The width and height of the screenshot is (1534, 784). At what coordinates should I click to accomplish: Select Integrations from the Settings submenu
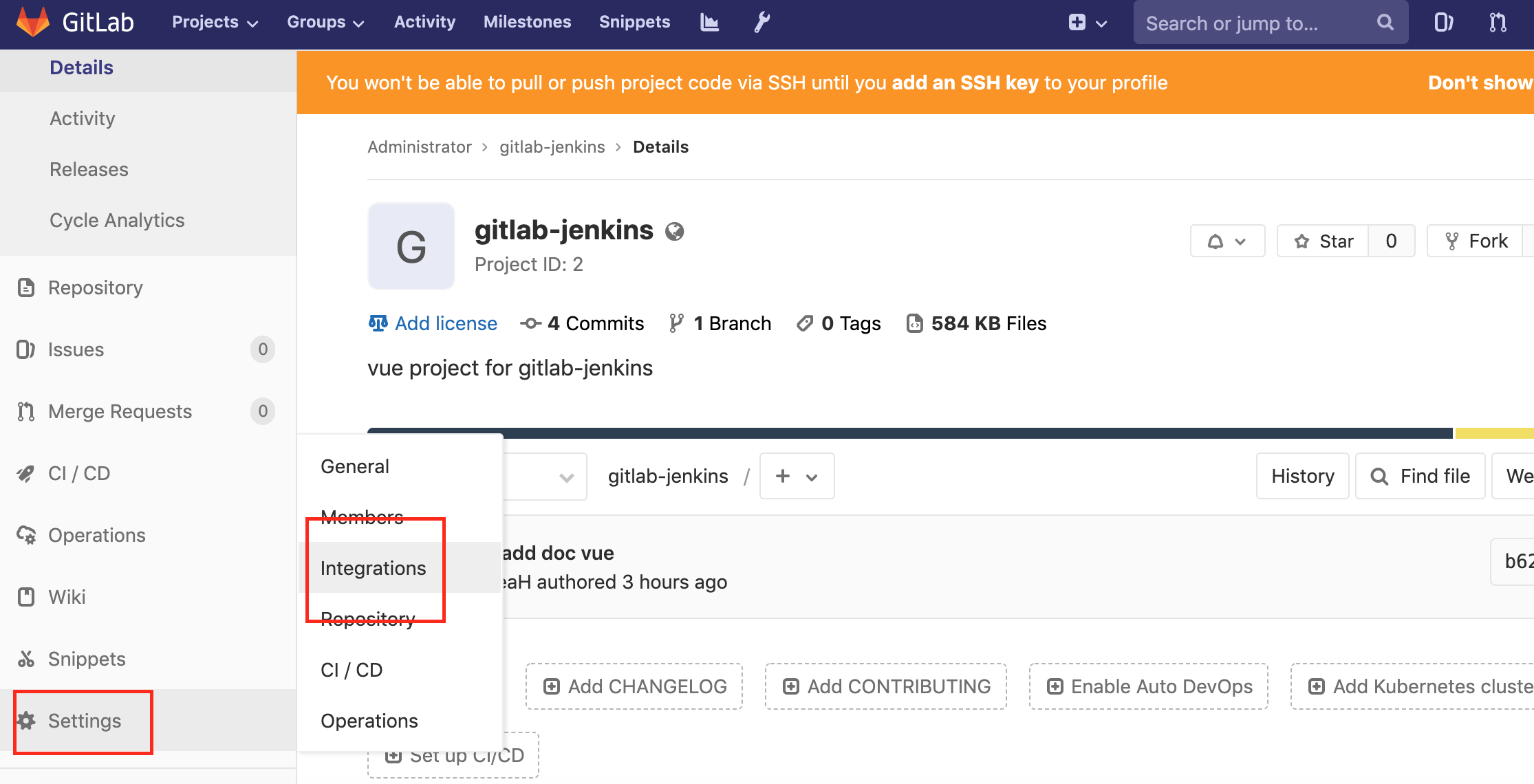coord(373,567)
